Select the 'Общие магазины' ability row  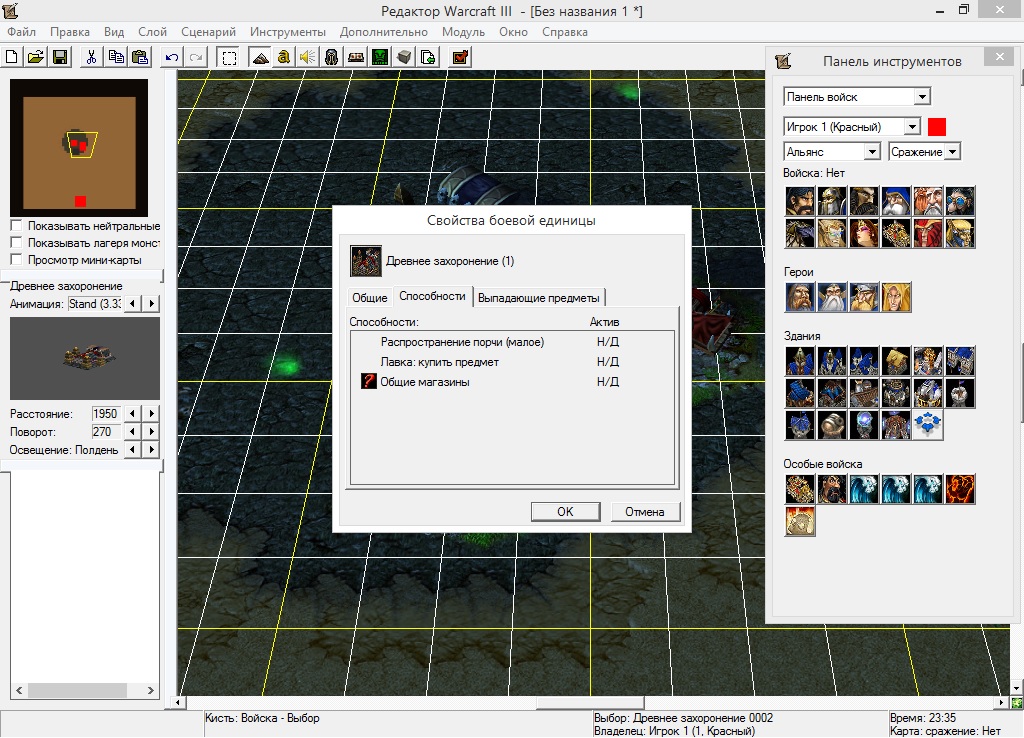[x=513, y=382]
